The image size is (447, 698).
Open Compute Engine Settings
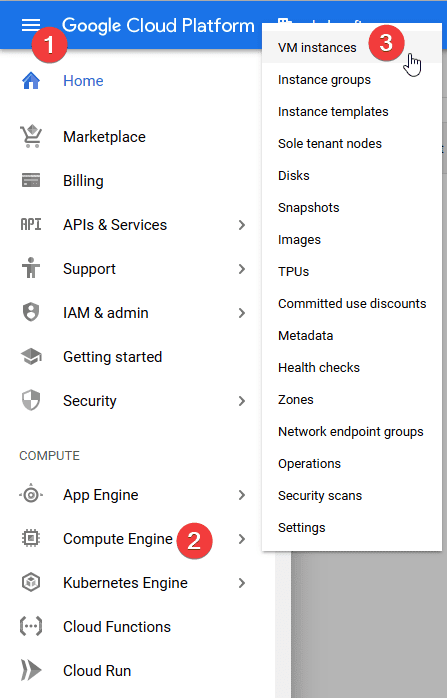pos(352,528)
